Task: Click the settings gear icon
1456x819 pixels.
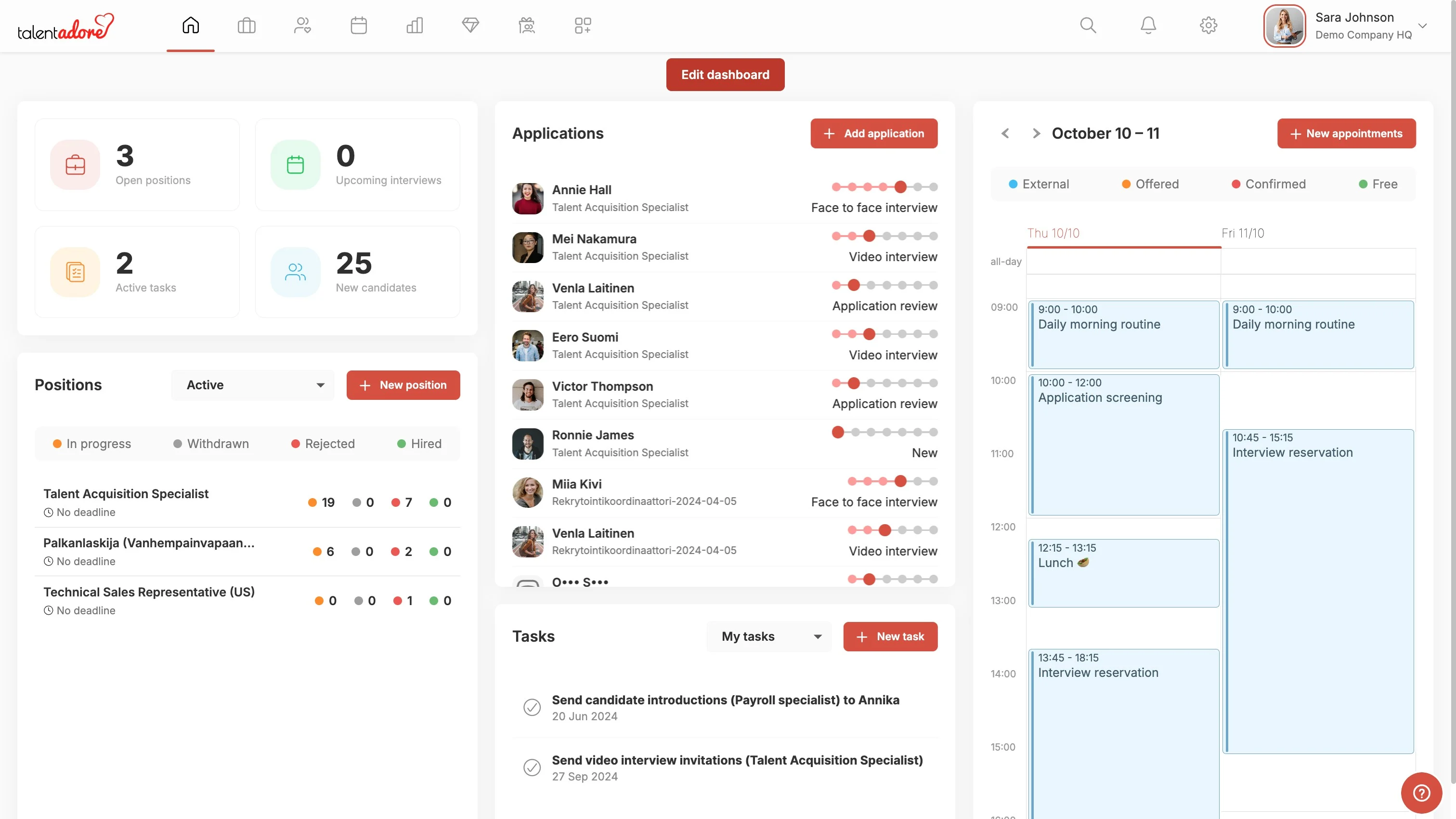Action: click(1208, 26)
